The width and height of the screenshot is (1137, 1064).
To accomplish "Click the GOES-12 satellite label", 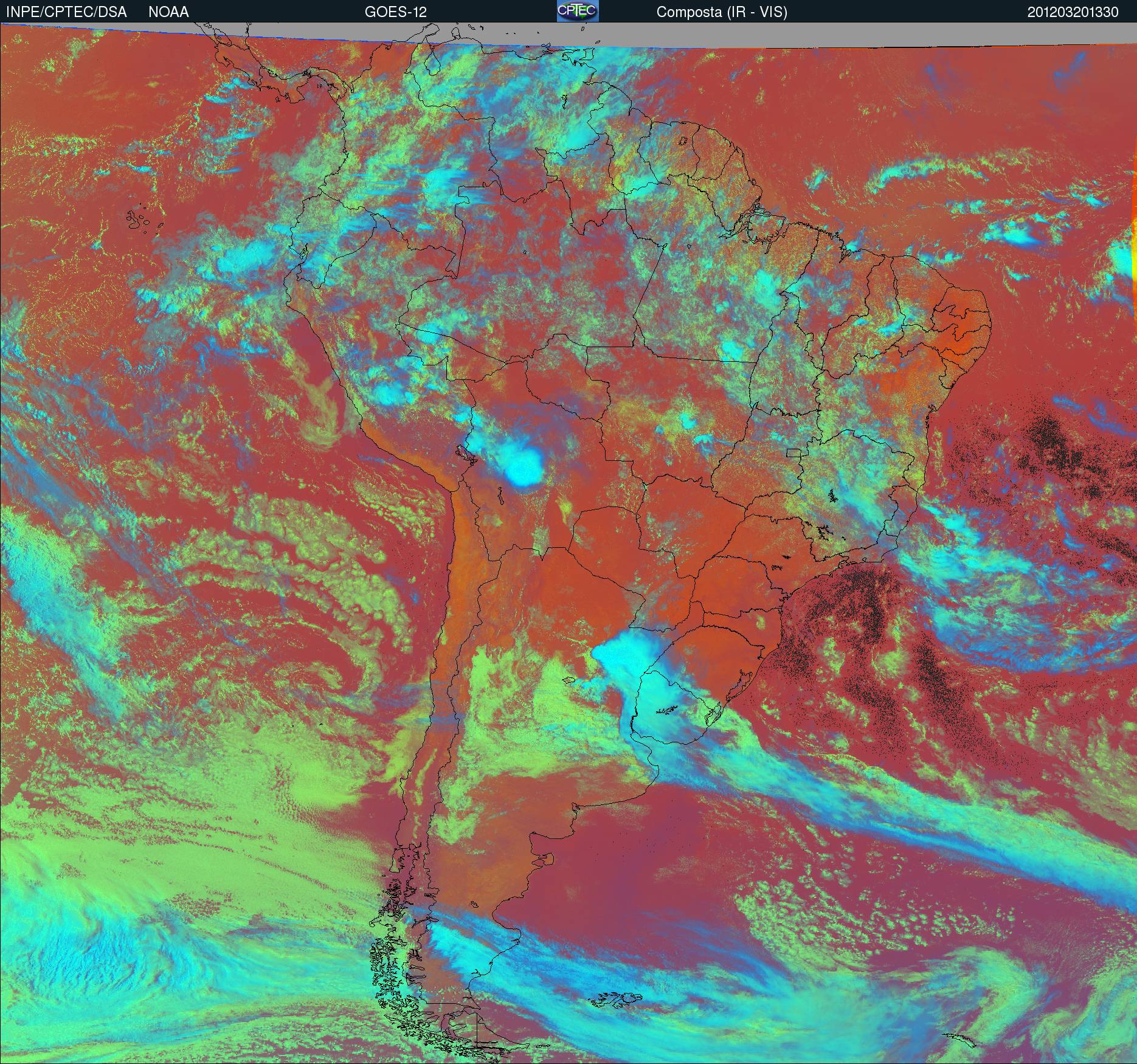I will (x=395, y=12).
